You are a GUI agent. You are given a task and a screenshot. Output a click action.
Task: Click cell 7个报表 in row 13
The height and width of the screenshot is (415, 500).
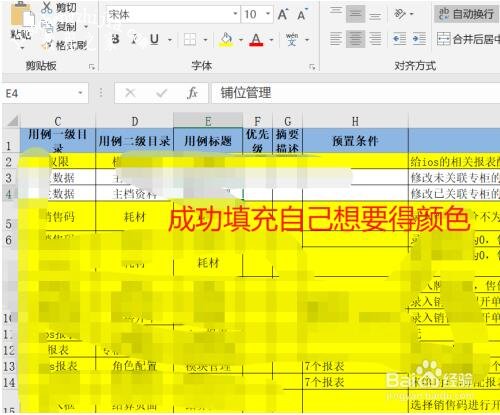coord(355,366)
